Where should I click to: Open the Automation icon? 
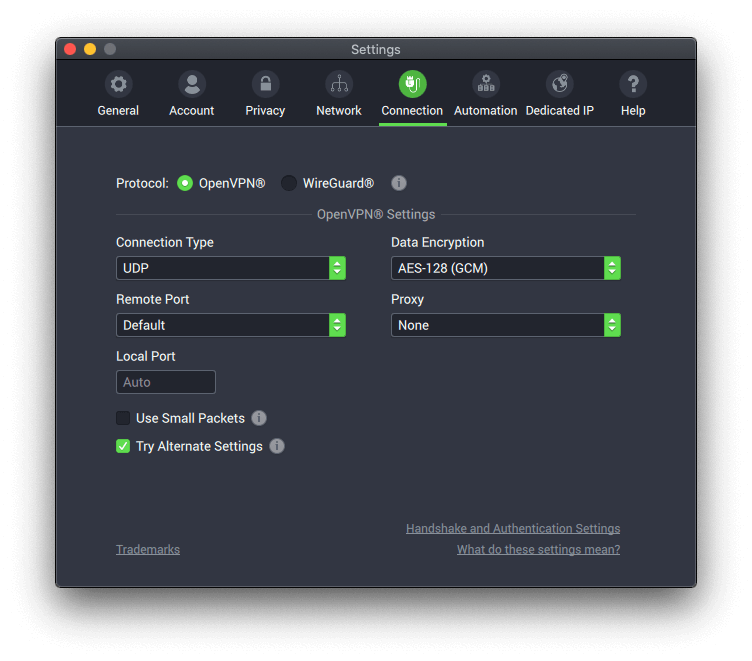tap(486, 84)
